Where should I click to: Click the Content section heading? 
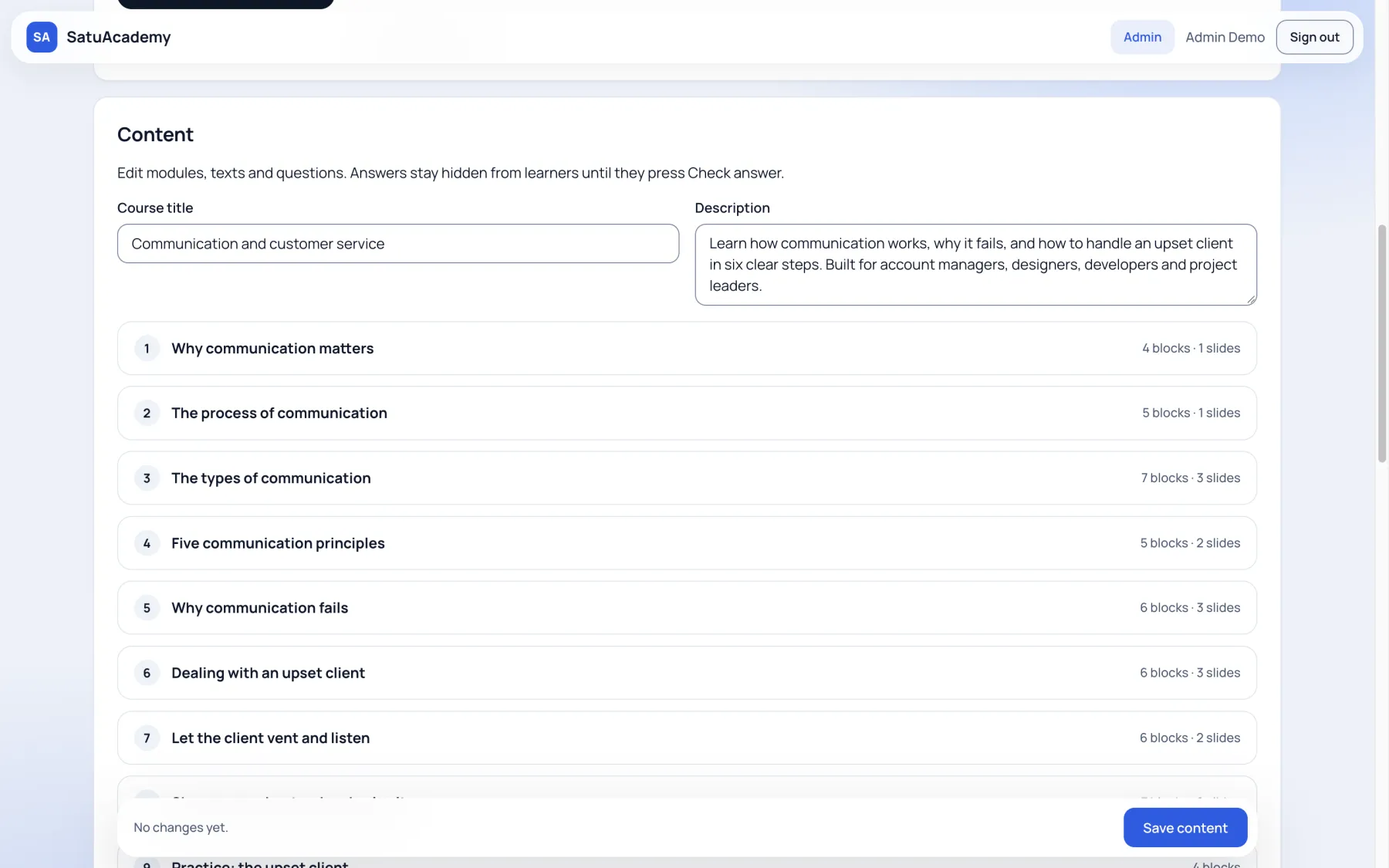[155, 134]
